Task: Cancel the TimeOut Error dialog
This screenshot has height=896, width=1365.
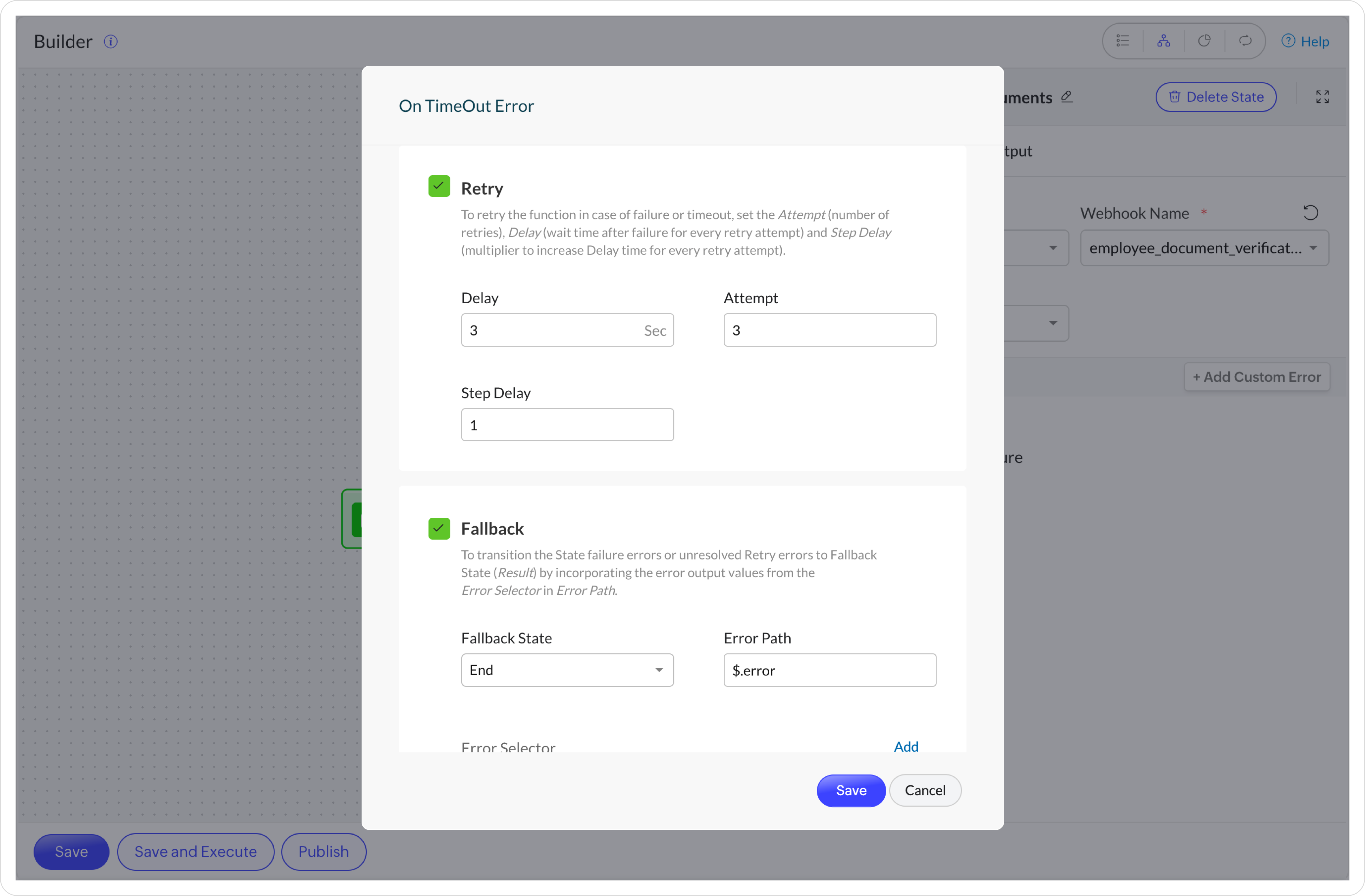Action: point(924,790)
